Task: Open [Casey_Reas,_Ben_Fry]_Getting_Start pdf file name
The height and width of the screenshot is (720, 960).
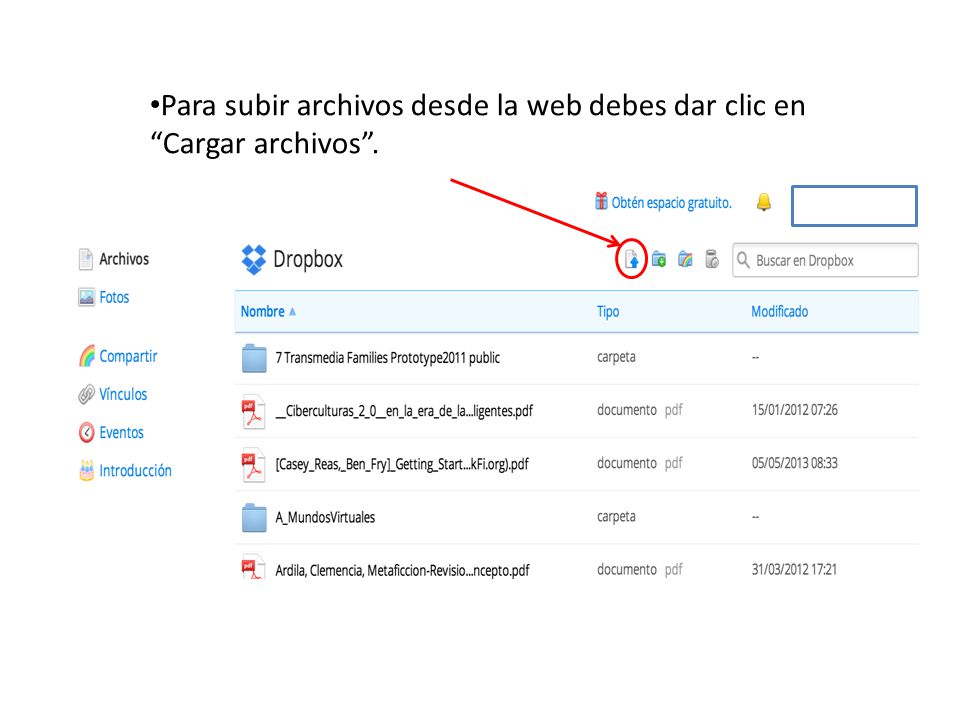Action: pyautogui.click(x=402, y=464)
